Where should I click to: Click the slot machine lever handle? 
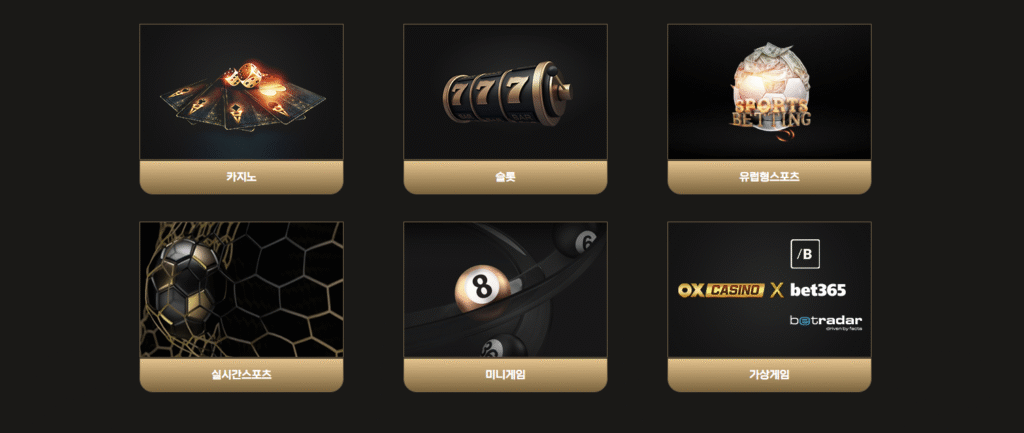click(x=561, y=88)
